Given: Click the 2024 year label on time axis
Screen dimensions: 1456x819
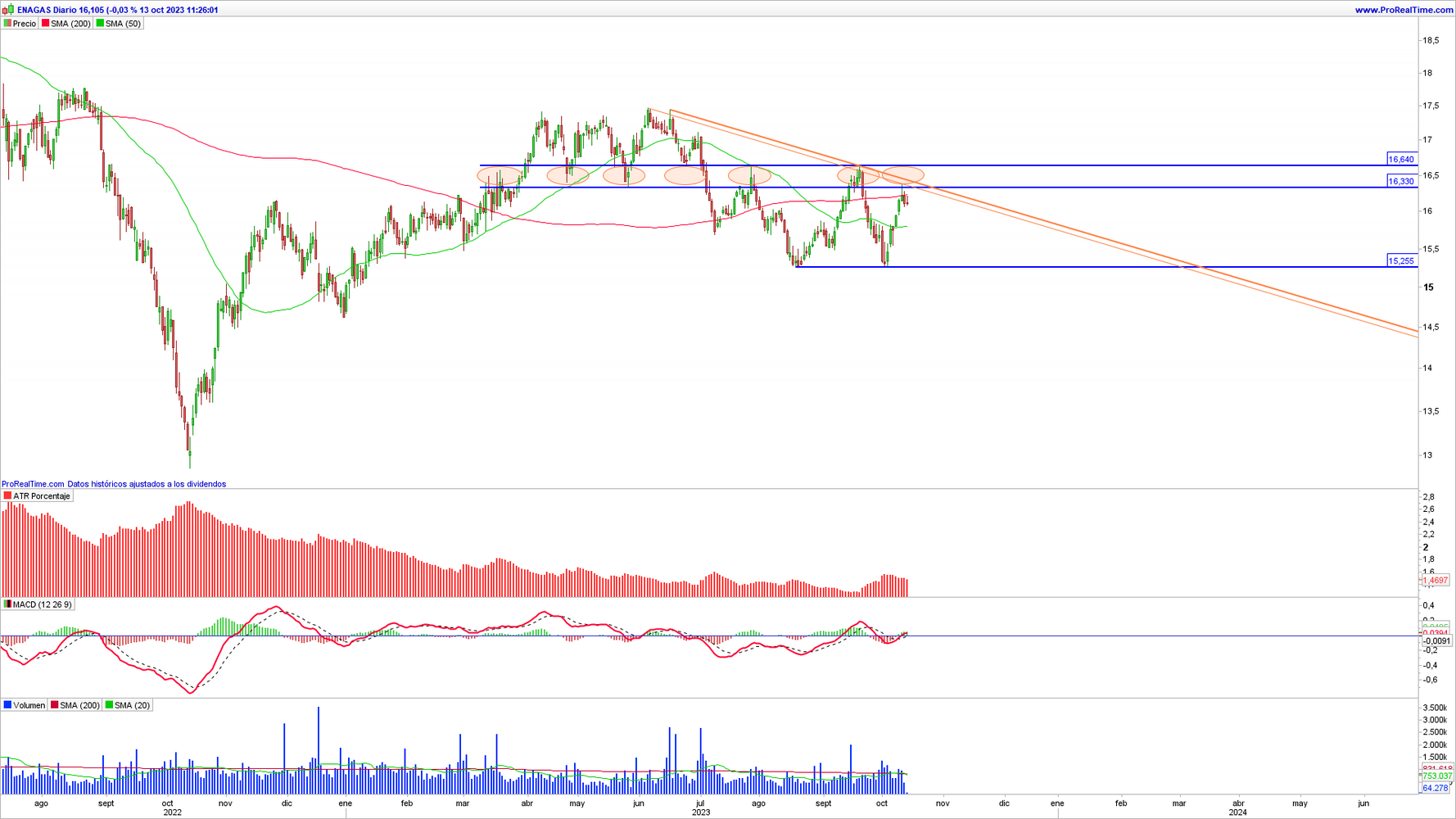Looking at the screenshot, I should coord(1238,812).
